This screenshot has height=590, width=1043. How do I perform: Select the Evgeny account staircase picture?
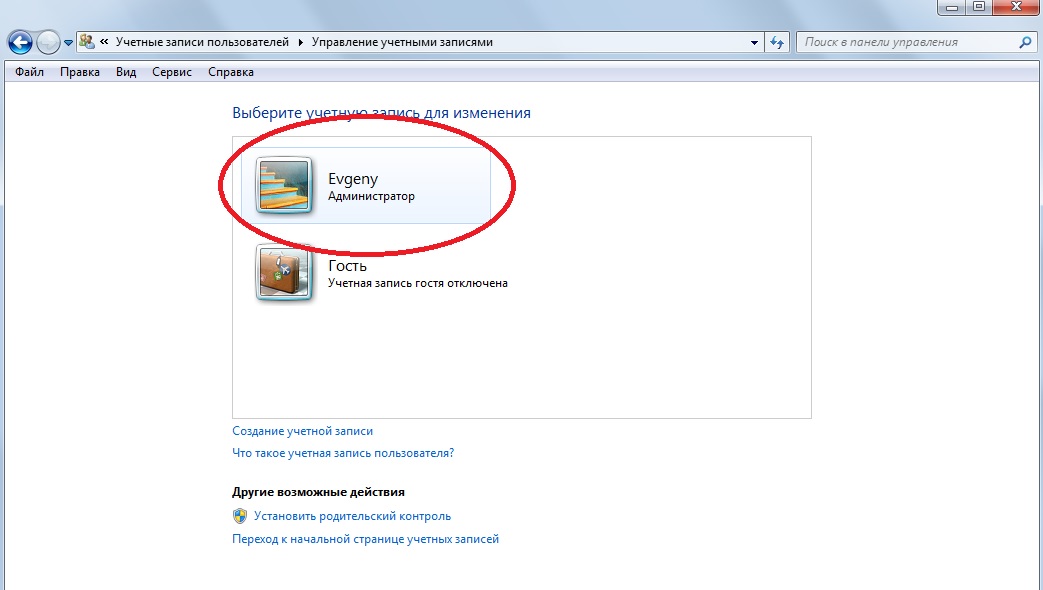pos(284,186)
